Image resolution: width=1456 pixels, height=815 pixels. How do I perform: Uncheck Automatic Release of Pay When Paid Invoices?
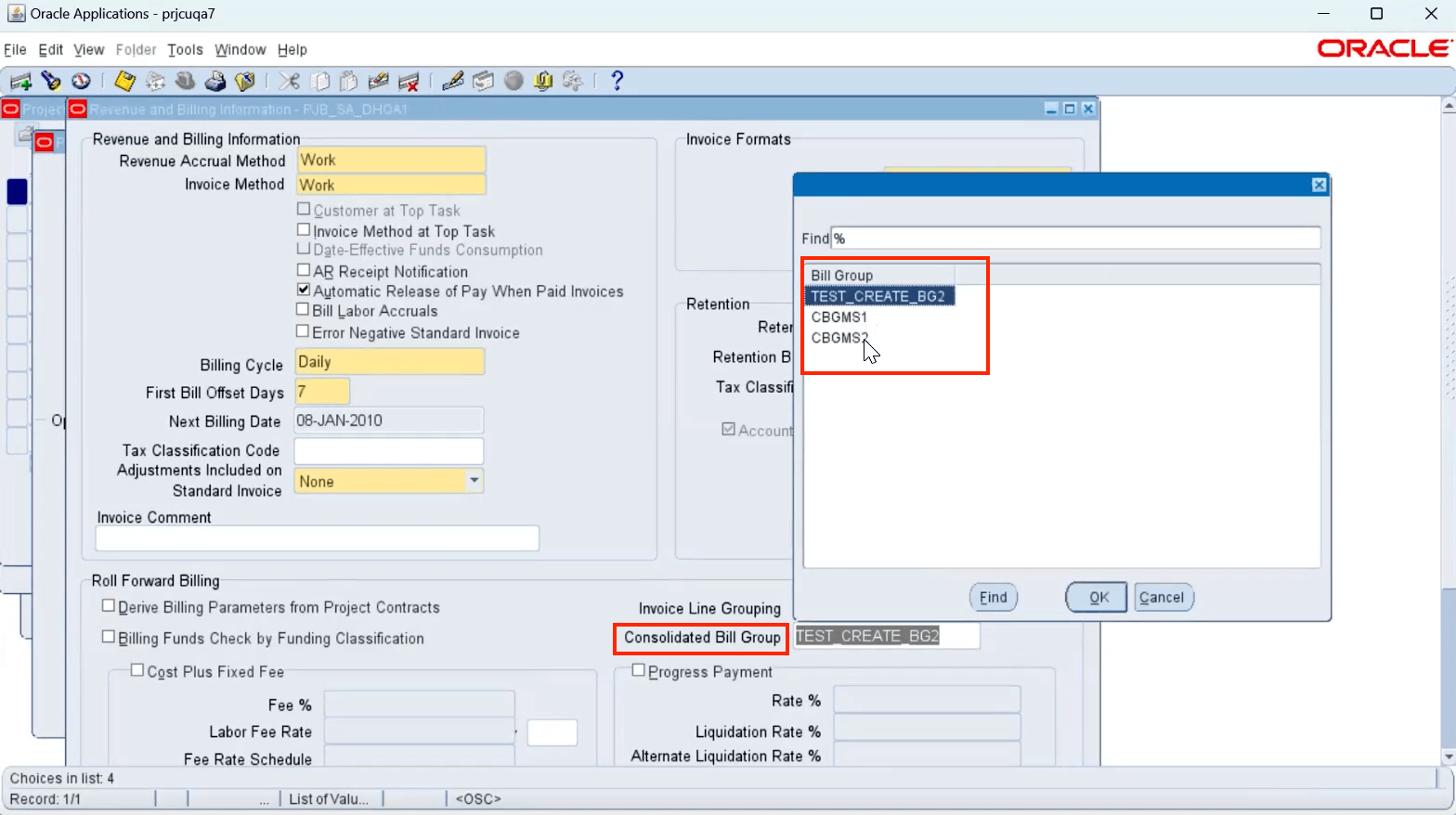pyautogui.click(x=304, y=291)
